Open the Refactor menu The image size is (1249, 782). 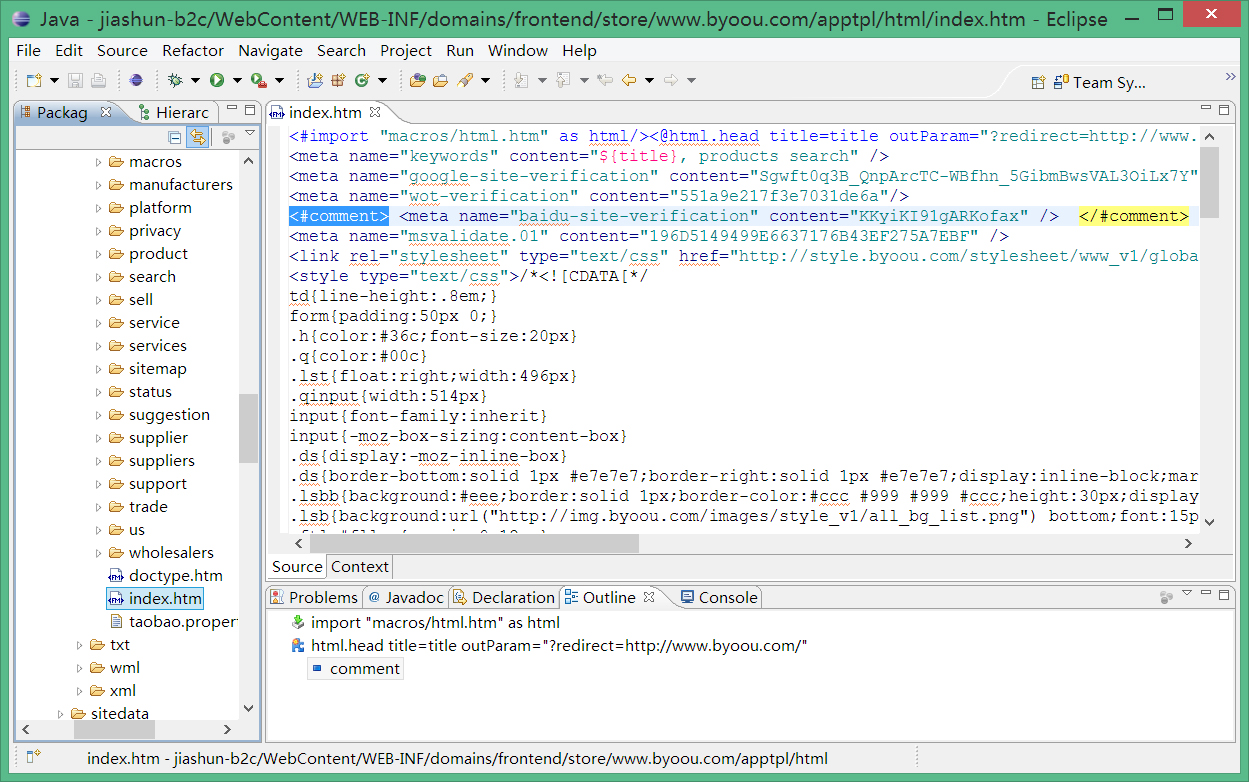(x=193, y=50)
